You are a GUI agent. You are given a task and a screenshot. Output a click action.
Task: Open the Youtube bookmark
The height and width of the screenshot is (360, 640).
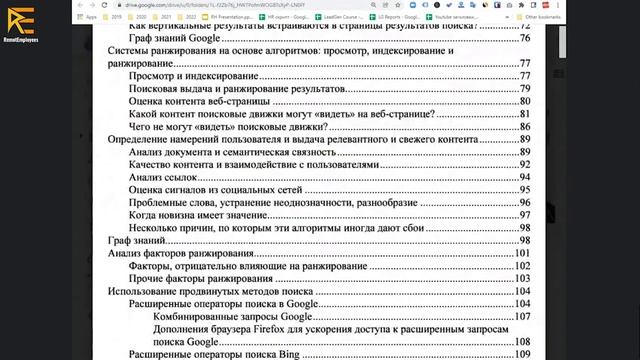pyautogui.click(x=452, y=17)
